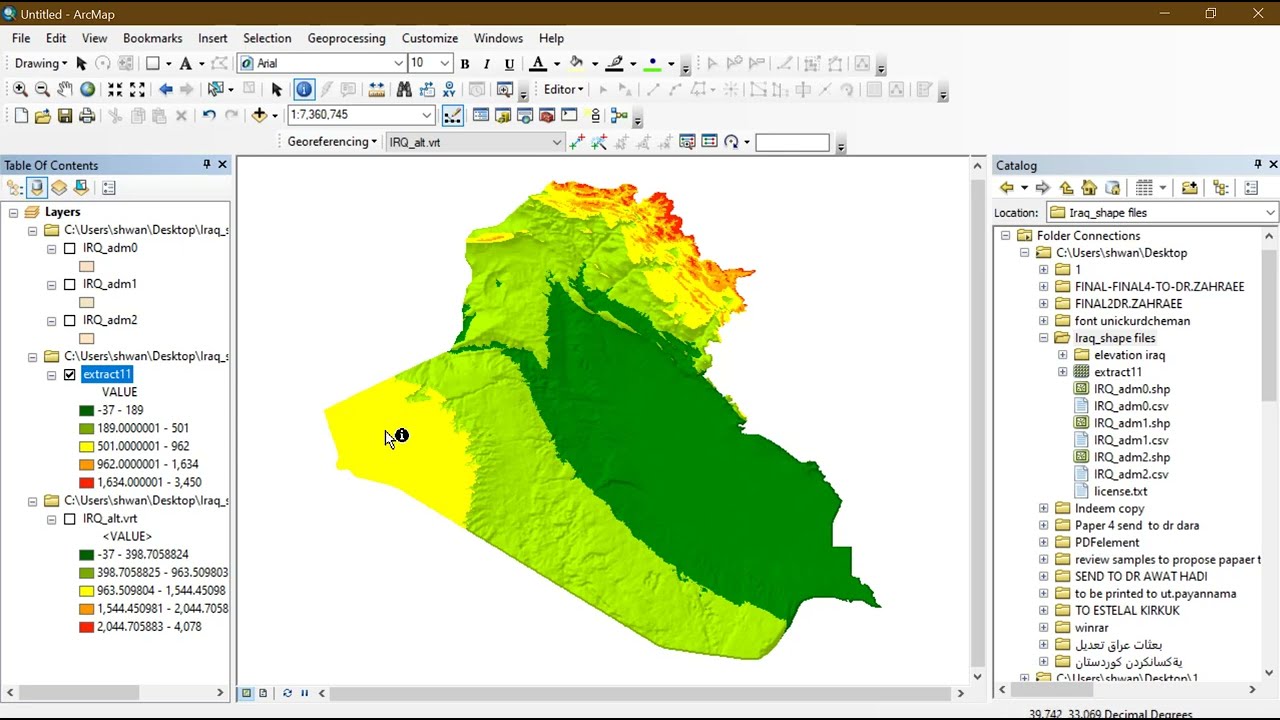This screenshot has height=720, width=1280.
Task: Open the Selection menu
Action: click(x=267, y=38)
